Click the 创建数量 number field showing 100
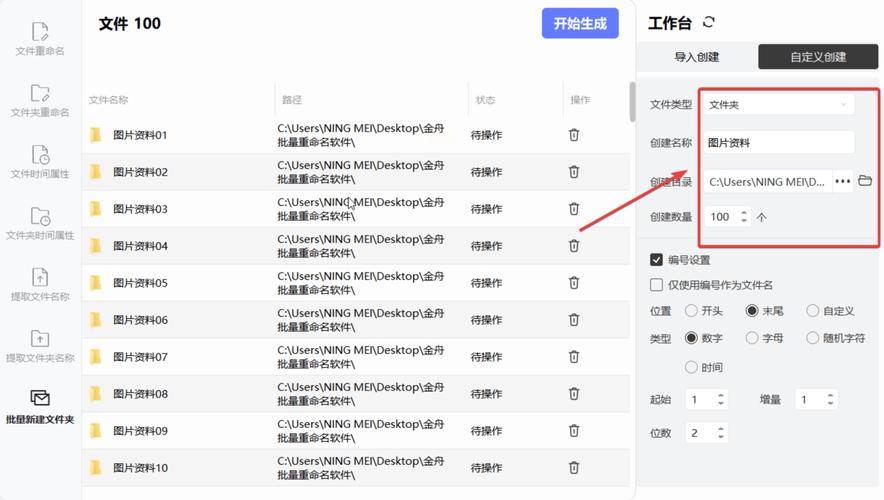The image size is (884, 500). (728, 216)
